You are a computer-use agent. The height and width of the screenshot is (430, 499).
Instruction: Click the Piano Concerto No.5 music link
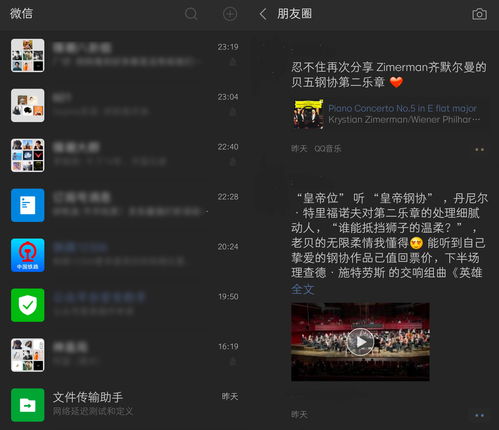pos(402,108)
